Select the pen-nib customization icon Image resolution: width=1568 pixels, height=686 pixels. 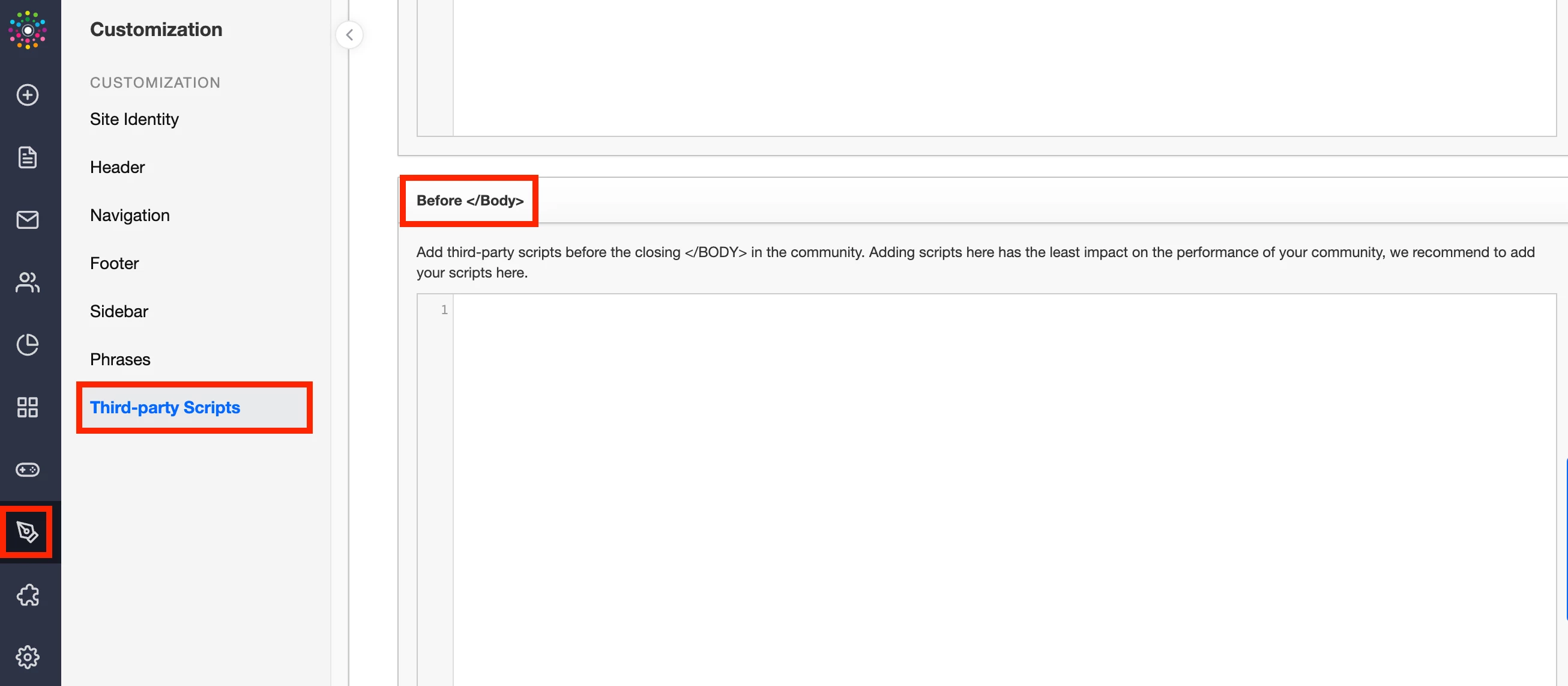pyautogui.click(x=28, y=532)
